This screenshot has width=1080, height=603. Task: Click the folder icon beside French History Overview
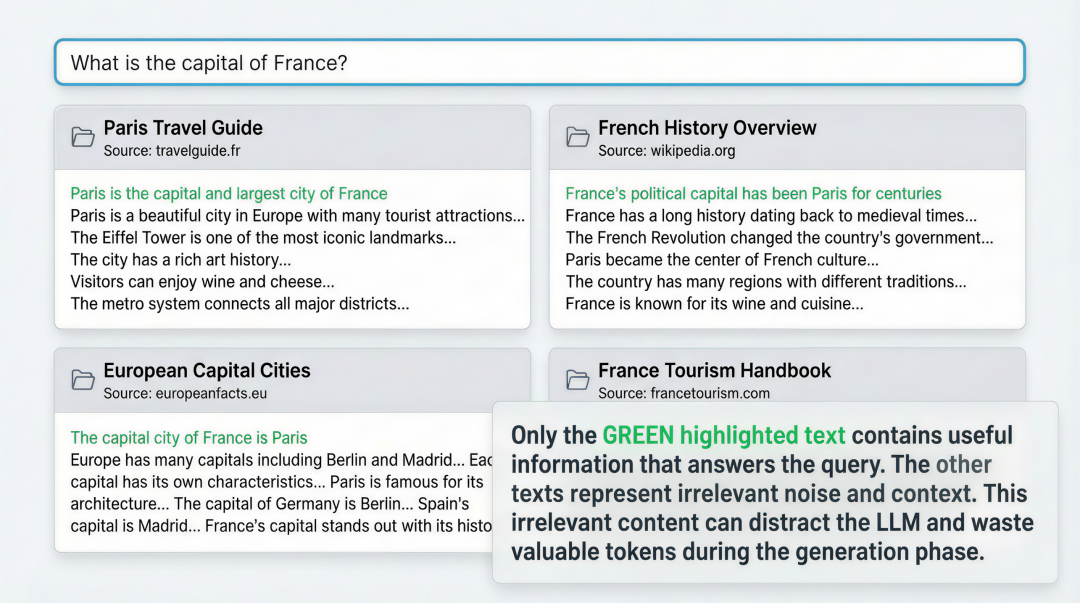[577, 137]
